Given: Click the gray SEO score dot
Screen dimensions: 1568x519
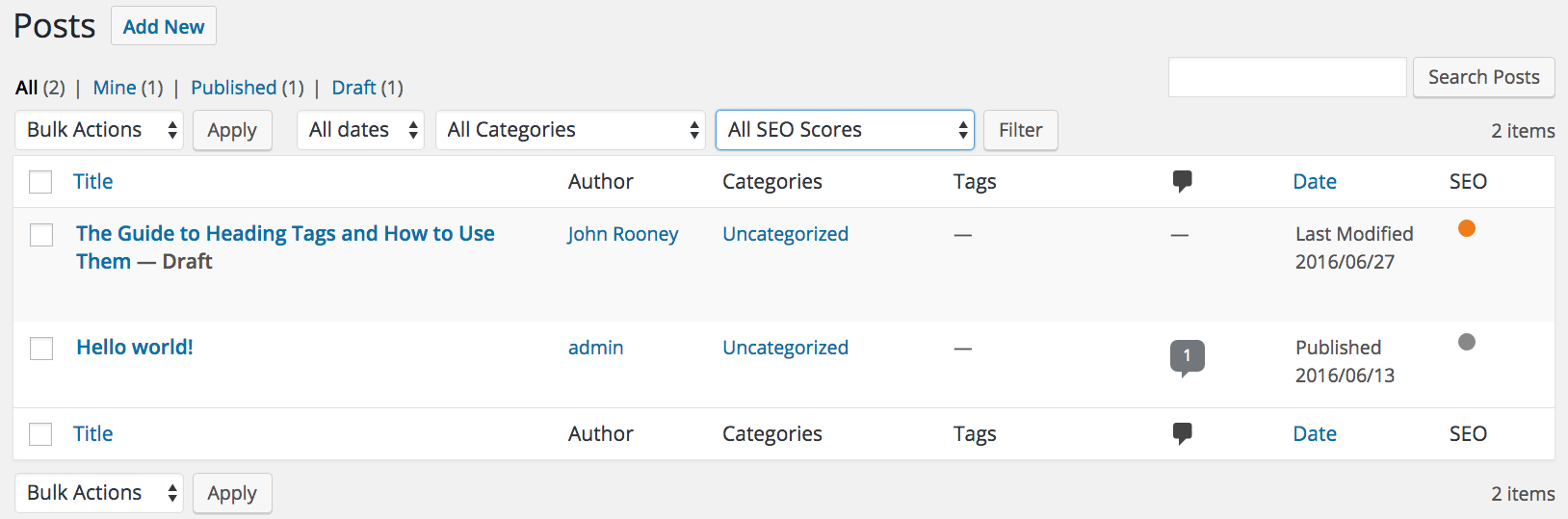Looking at the screenshot, I should (1466, 342).
